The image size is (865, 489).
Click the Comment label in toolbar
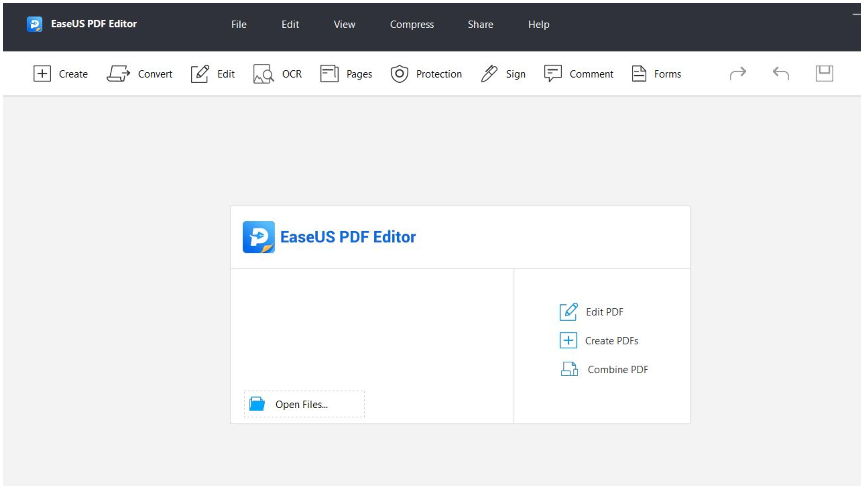[591, 74]
